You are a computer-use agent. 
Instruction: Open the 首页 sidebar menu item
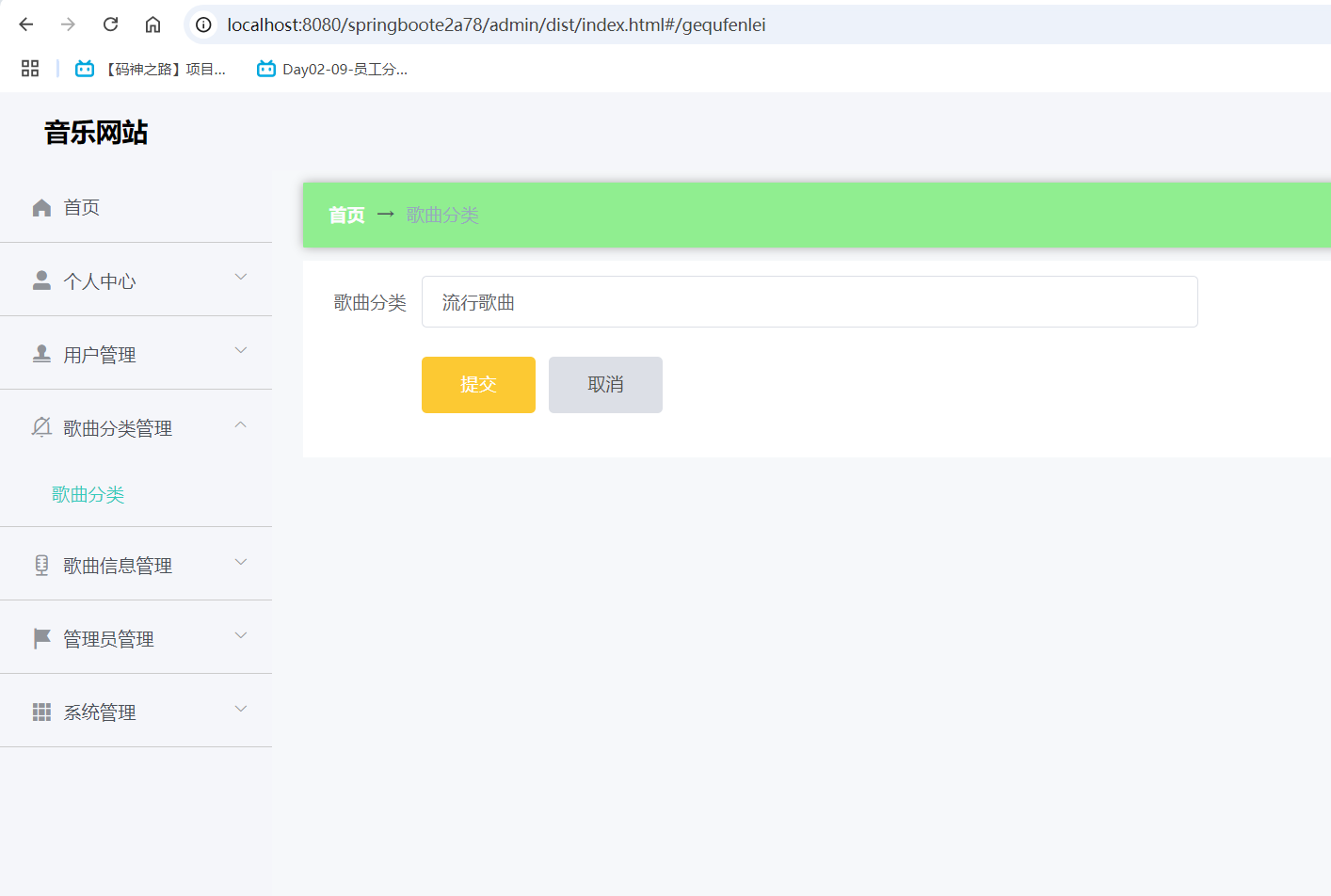tap(136, 207)
